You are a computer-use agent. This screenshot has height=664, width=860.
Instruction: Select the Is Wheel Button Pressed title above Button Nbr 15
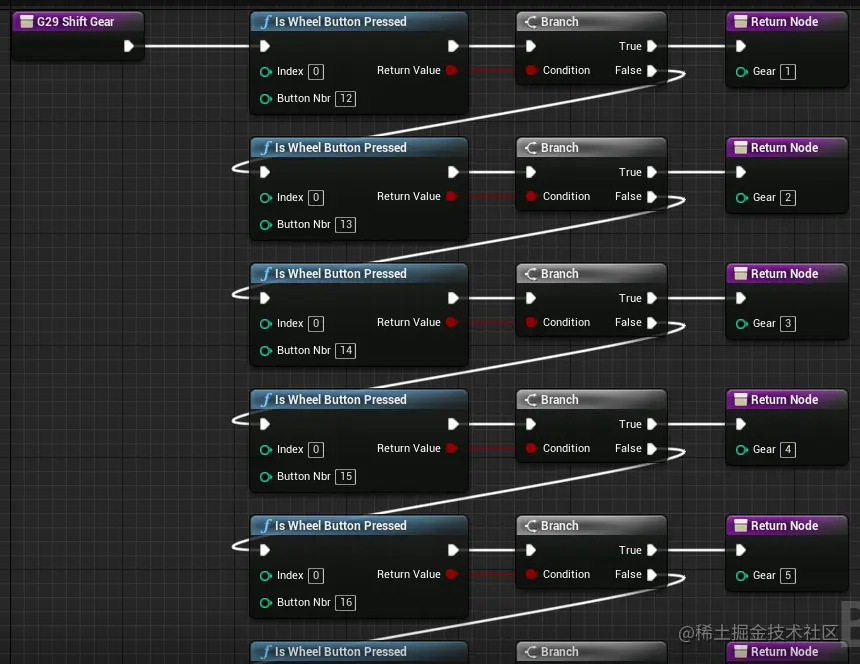[341, 400]
